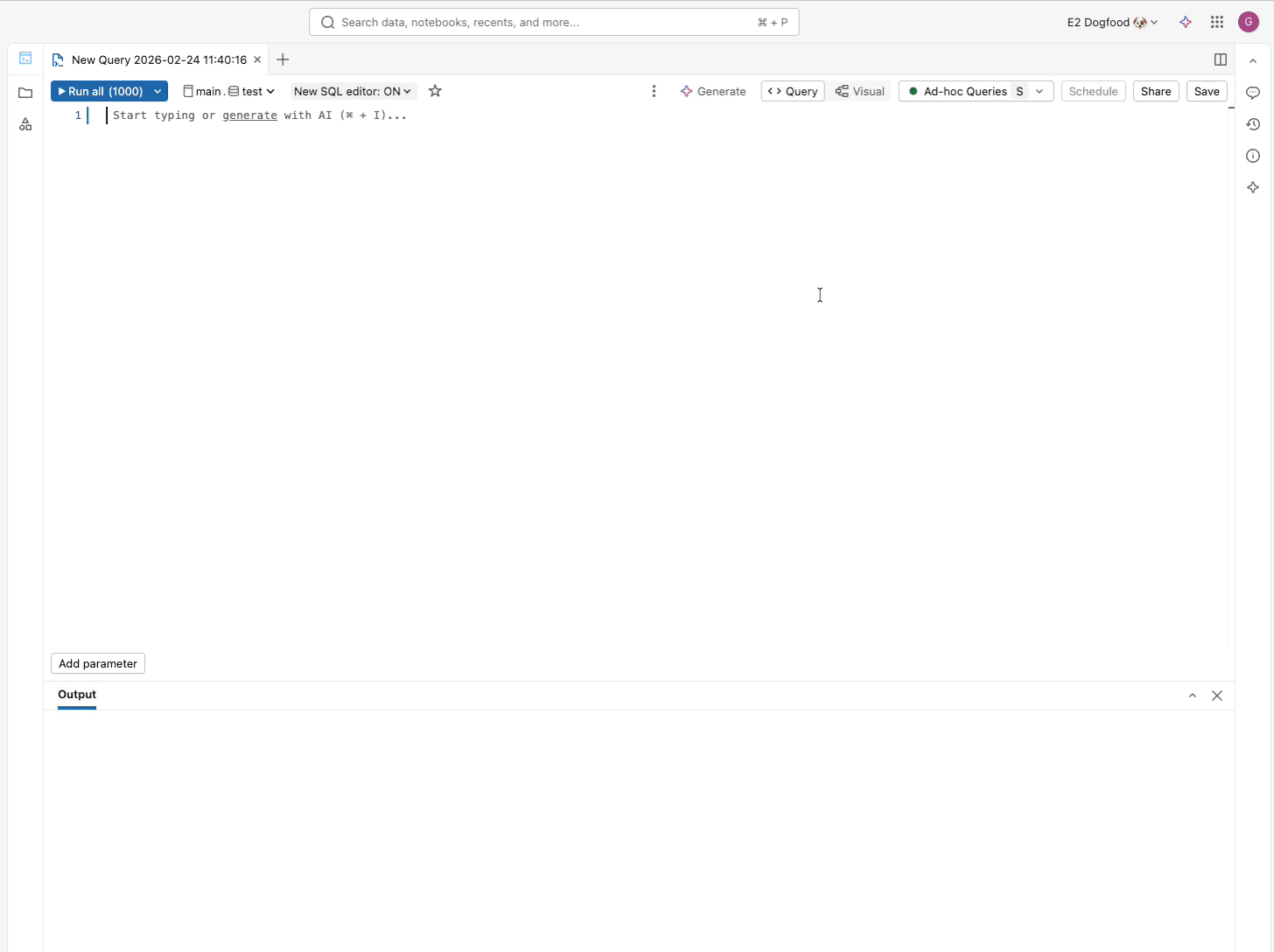The height and width of the screenshot is (952, 1274).
Task: Select the Output tab
Action: pyautogui.click(x=77, y=695)
